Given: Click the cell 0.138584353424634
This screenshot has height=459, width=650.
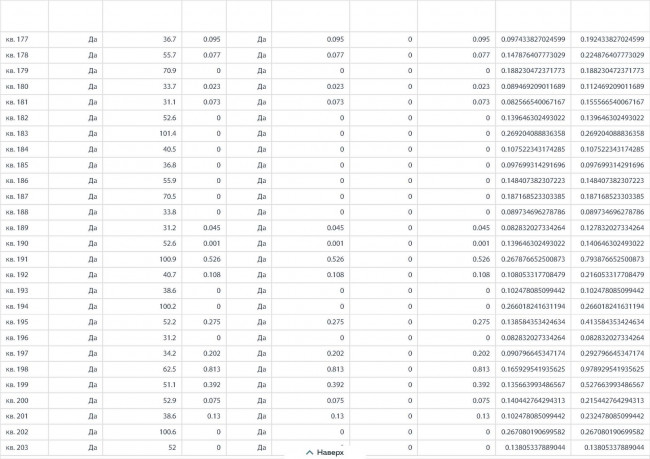Looking at the screenshot, I should click(533, 322).
